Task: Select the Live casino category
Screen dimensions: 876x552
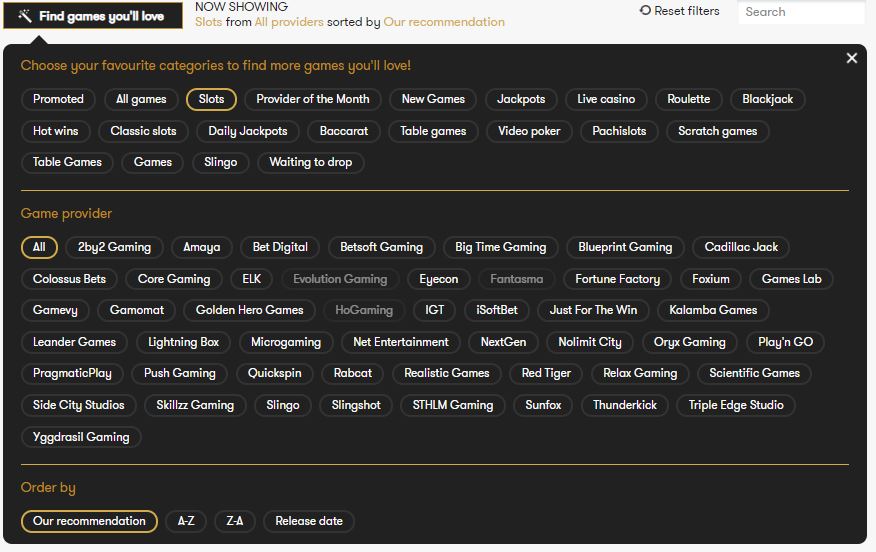Action: pyautogui.click(x=606, y=99)
